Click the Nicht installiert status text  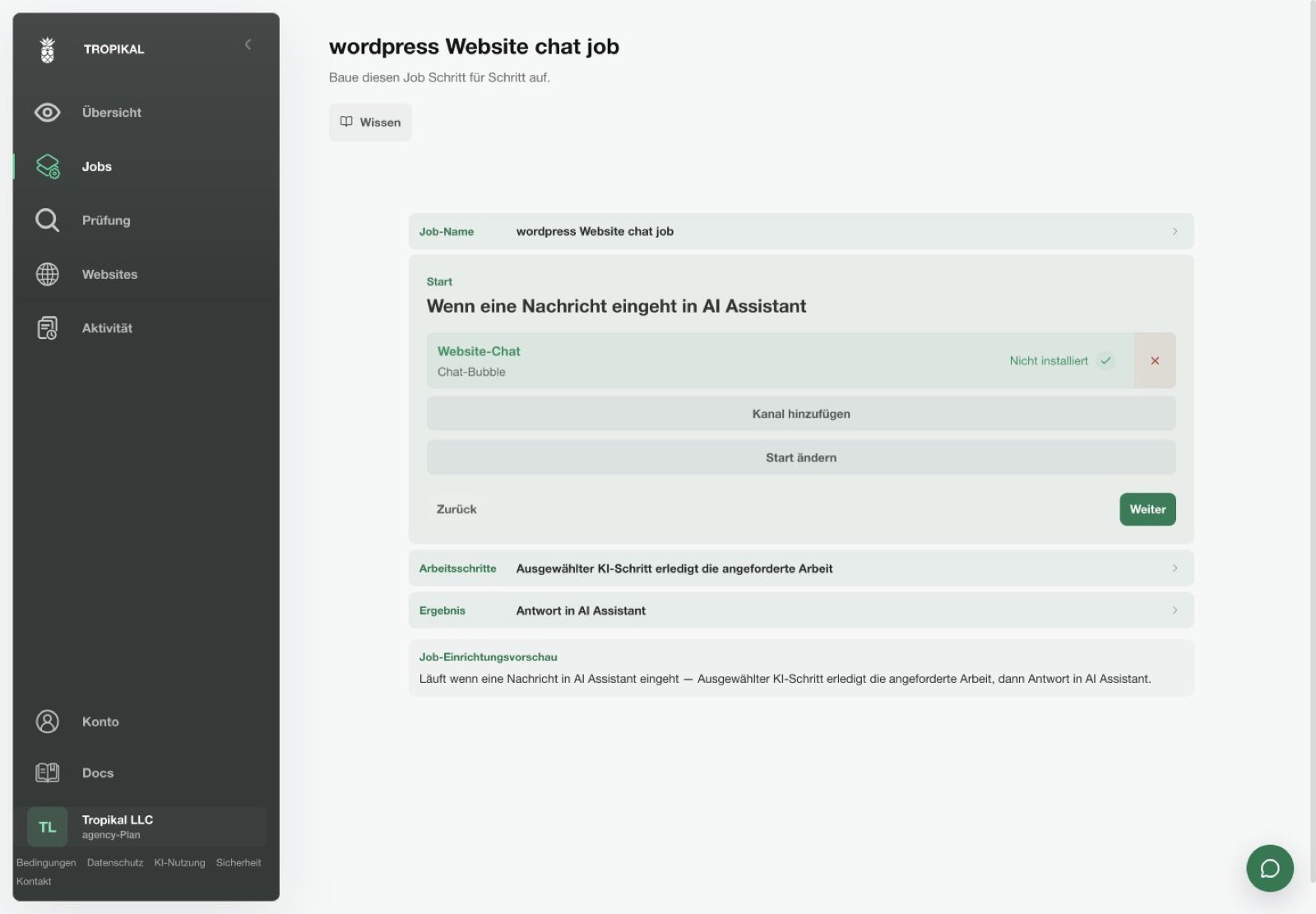click(1049, 360)
